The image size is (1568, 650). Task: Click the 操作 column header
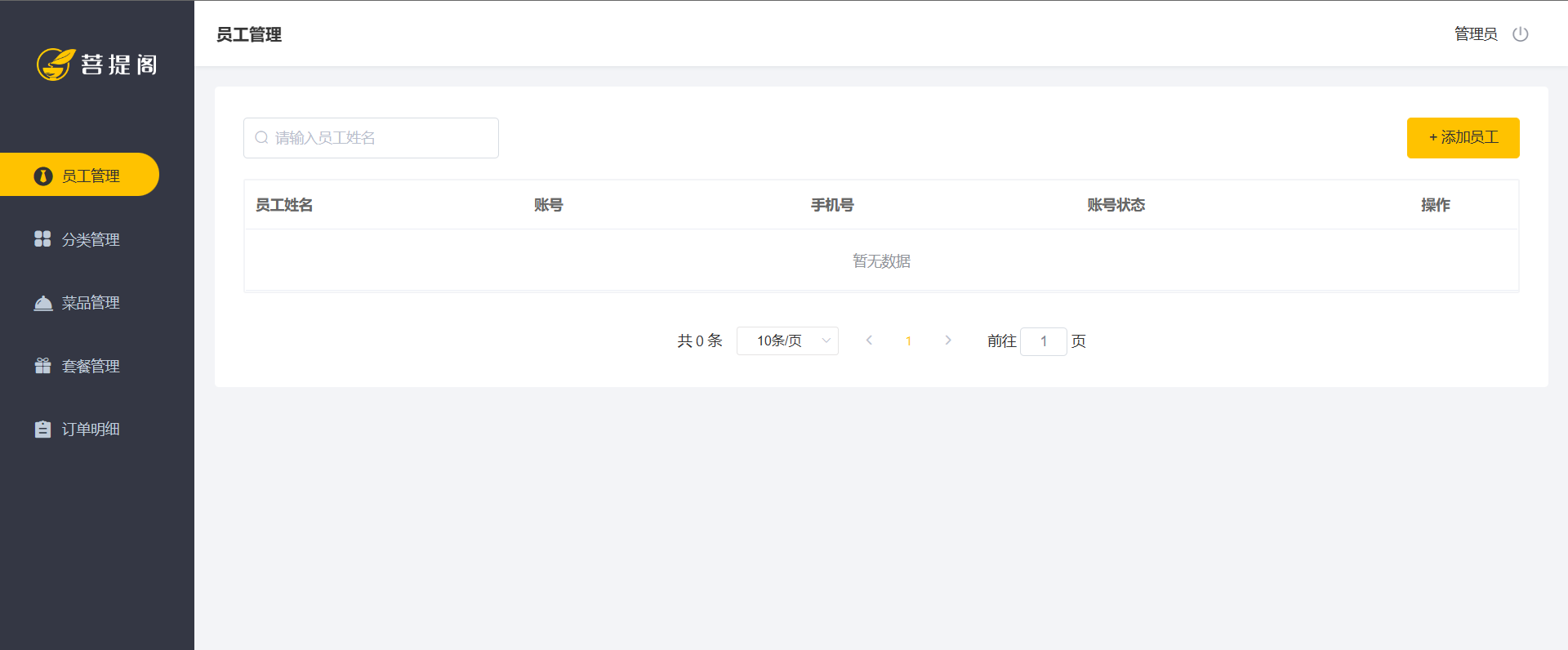pos(1436,205)
